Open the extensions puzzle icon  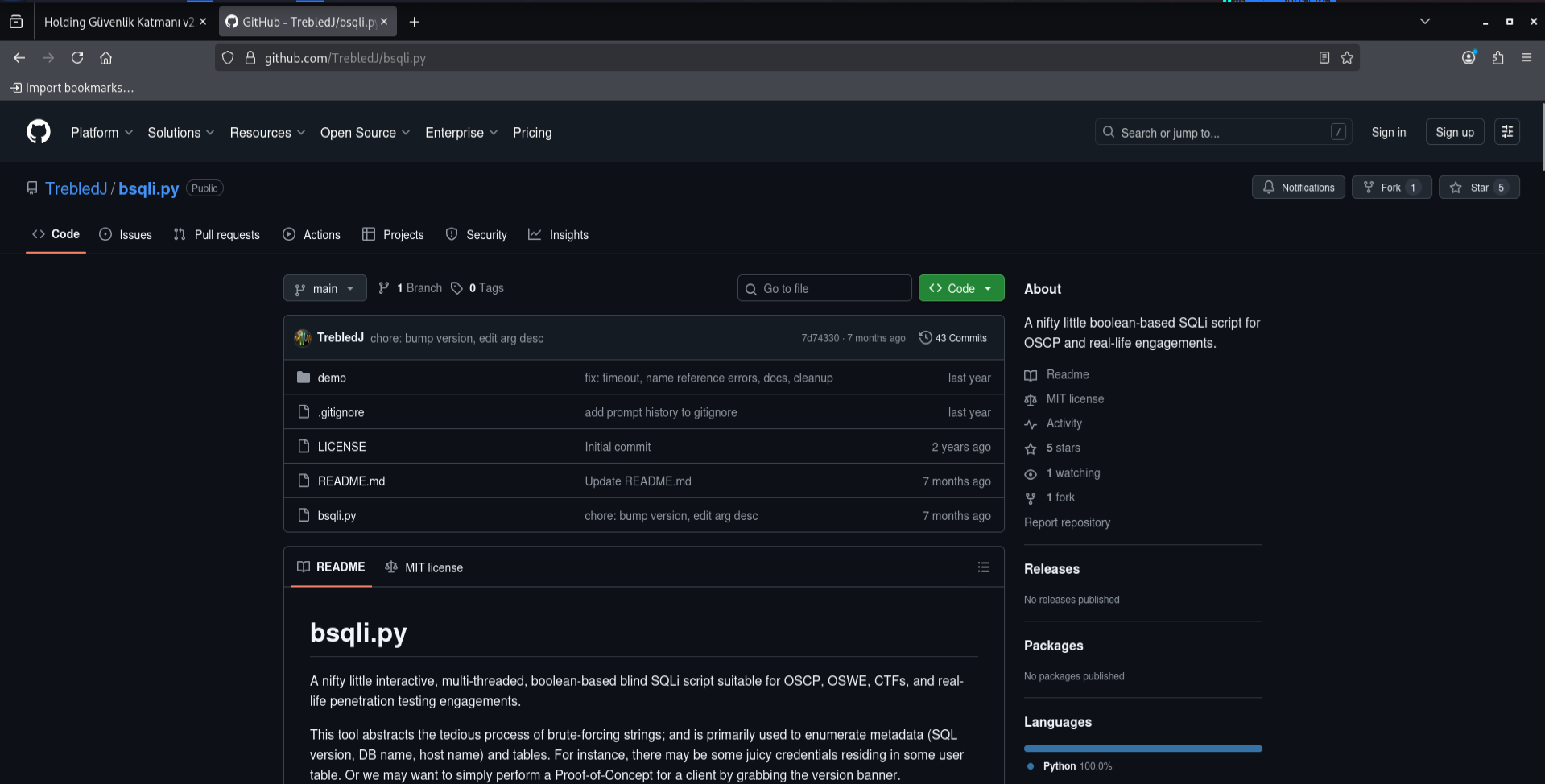(x=1497, y=58)
